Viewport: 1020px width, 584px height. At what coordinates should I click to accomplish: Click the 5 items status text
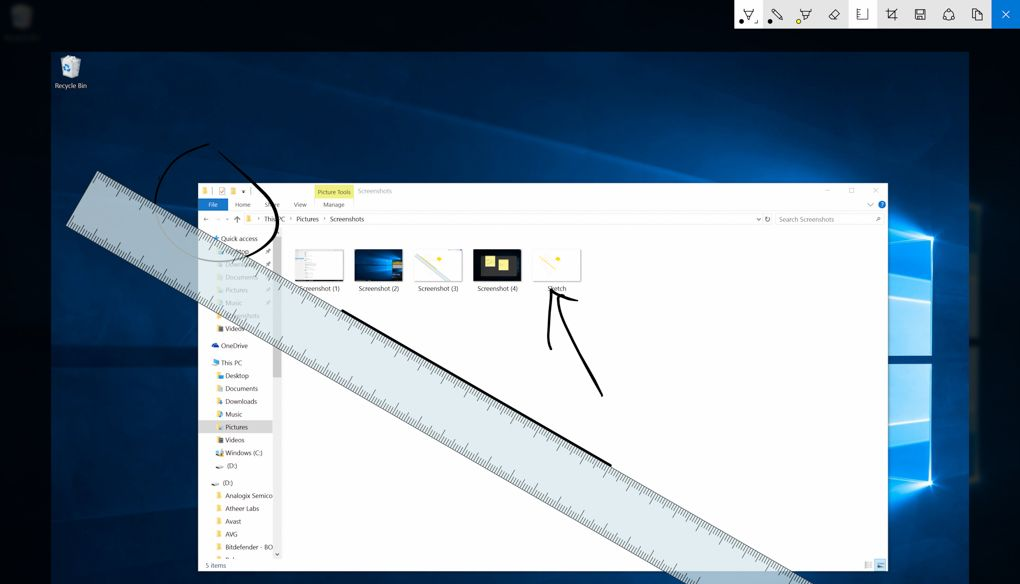[x=215, y=566]
